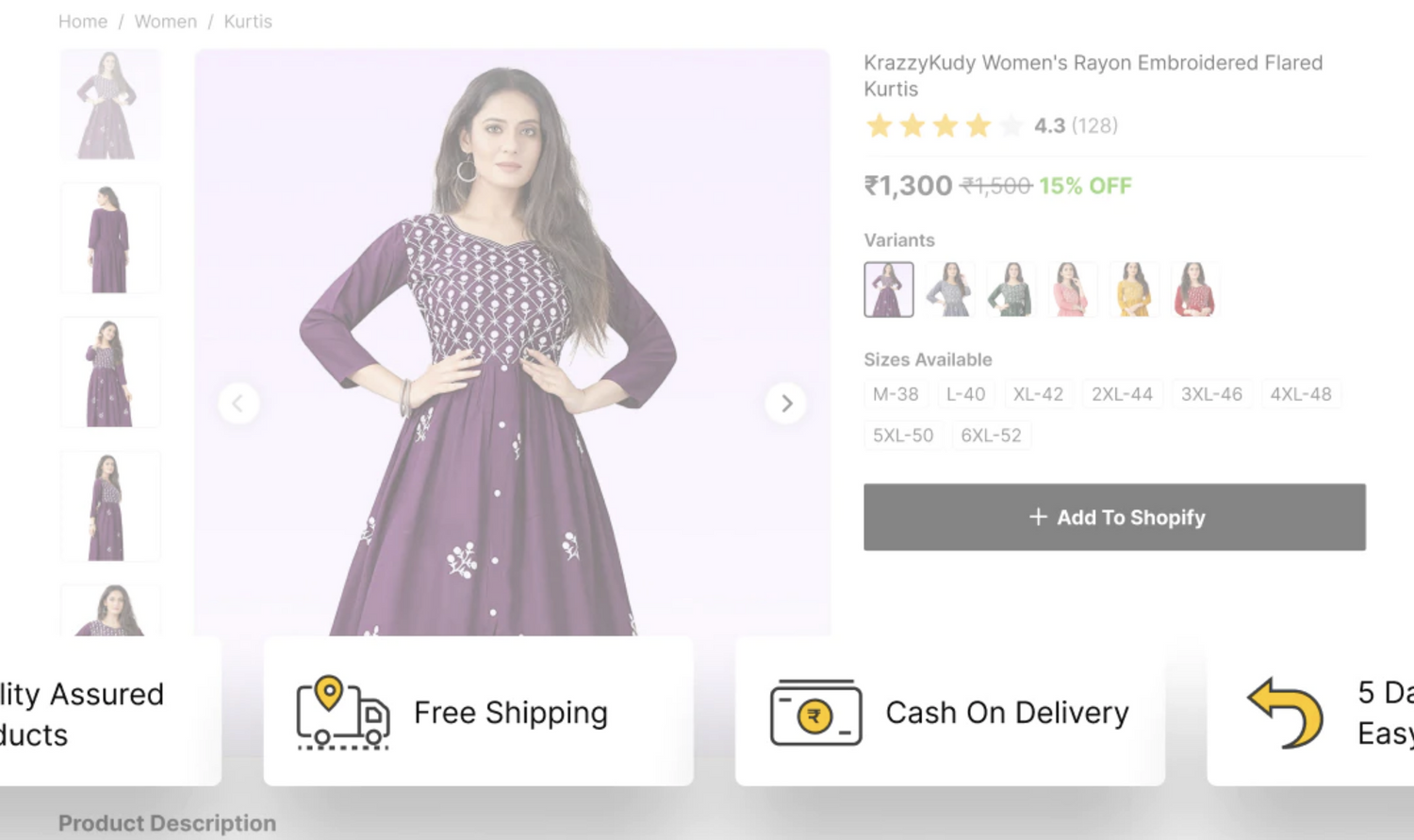The height and width of the screenshot is (840, 1414).
Task: Pick the 6XL-52 size option
Action: point(991,436)
